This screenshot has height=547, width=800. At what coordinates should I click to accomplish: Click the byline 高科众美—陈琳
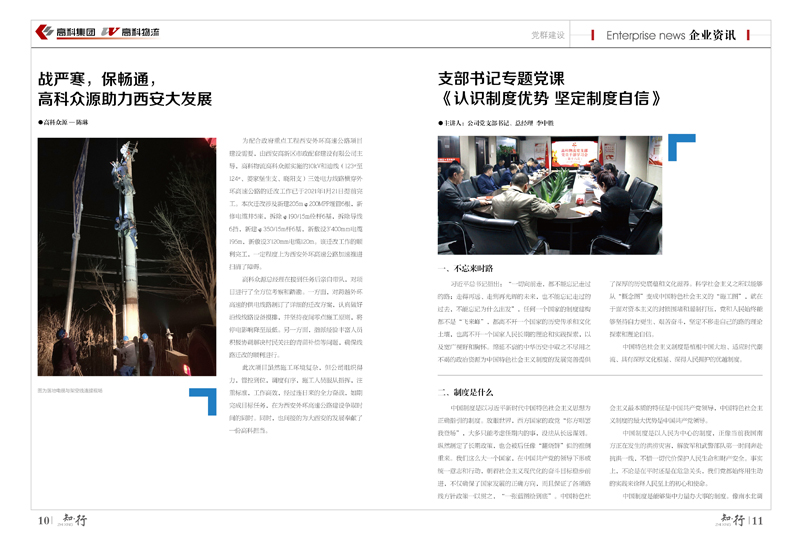coord(70,121)
